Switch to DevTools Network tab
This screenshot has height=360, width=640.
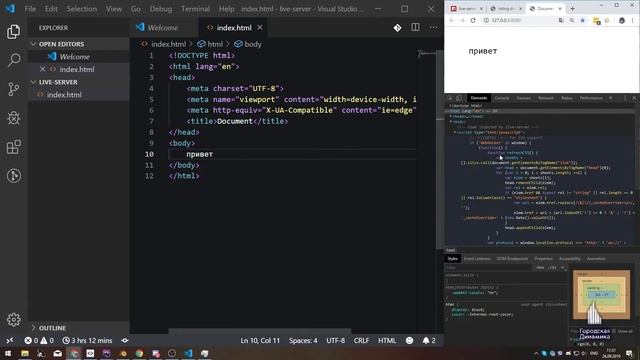pyautogui.click(x=546, y=98)
